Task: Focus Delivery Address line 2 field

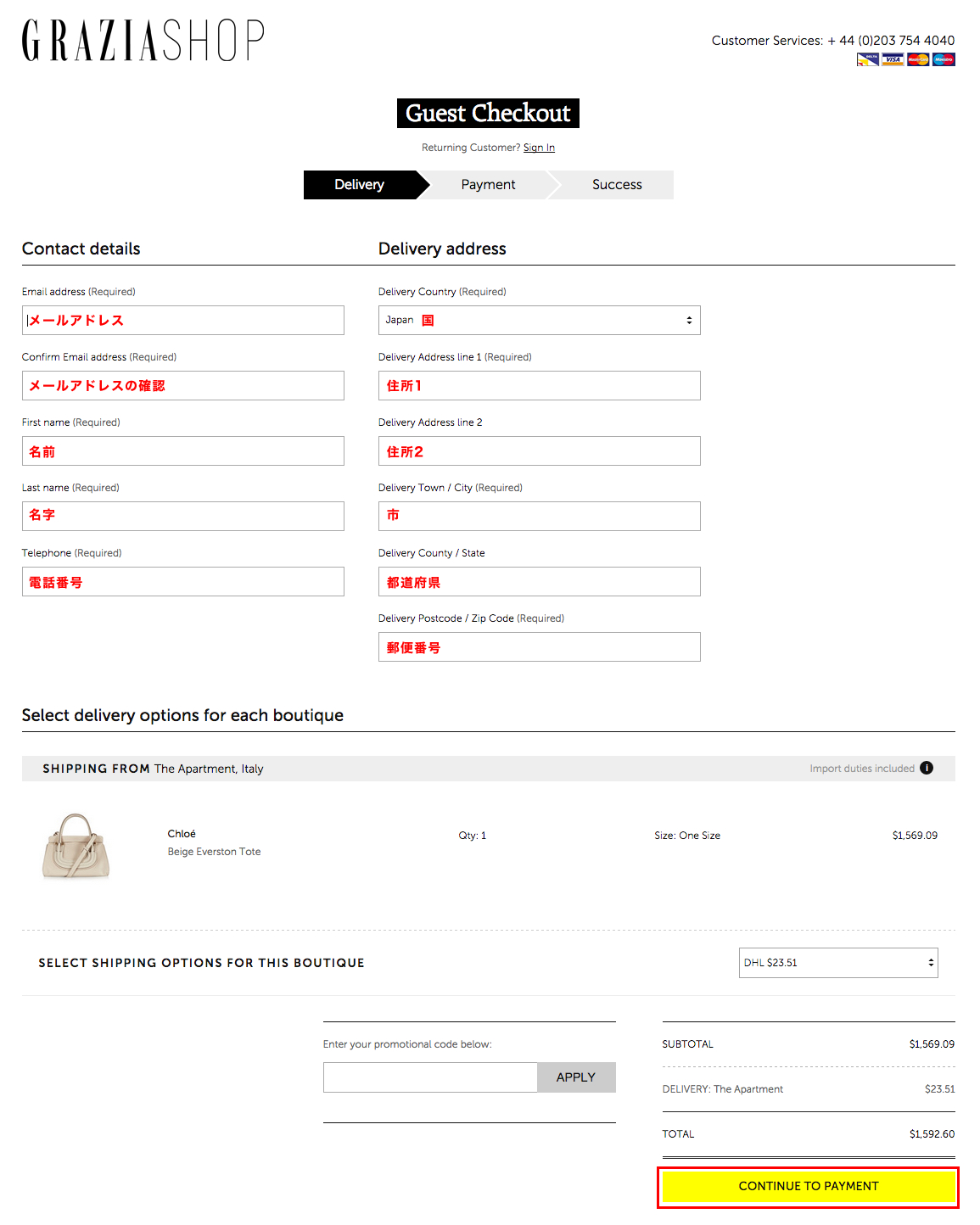Action: point(540,450)
